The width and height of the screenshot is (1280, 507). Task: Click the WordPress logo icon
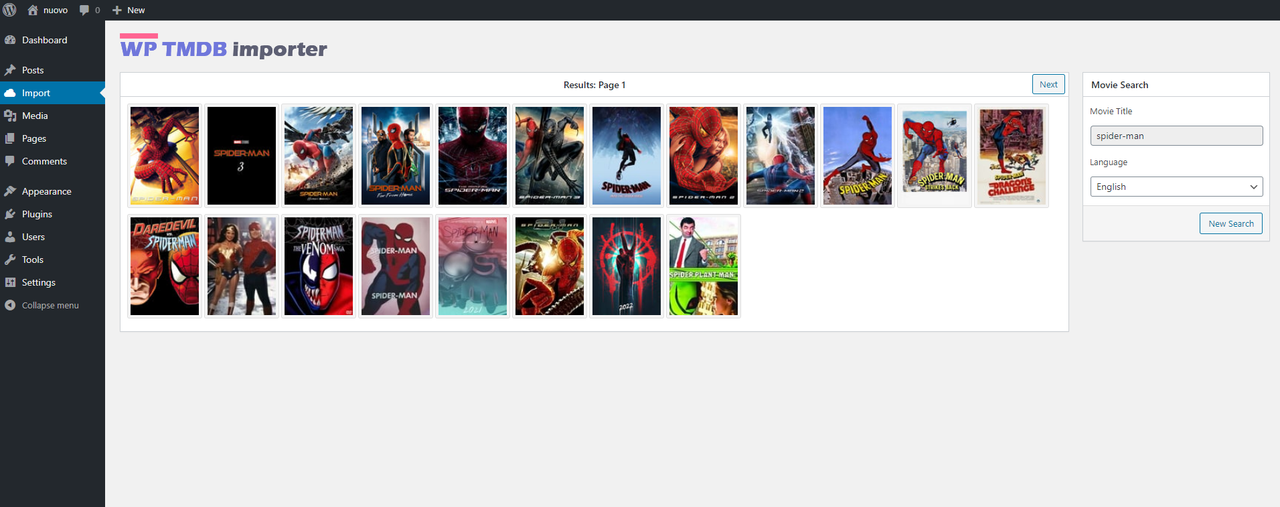coord(10,10)
